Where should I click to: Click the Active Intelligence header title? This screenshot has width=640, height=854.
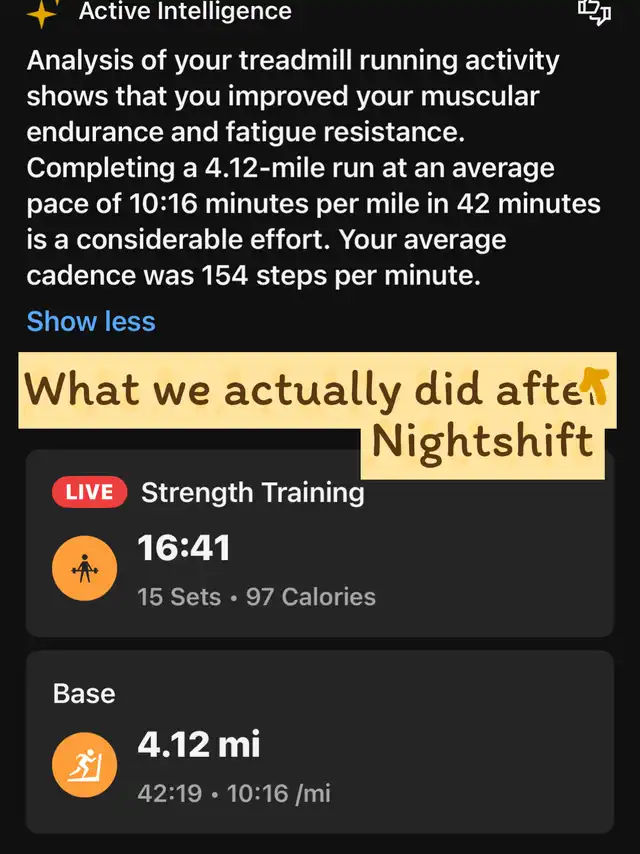point(185,13)
